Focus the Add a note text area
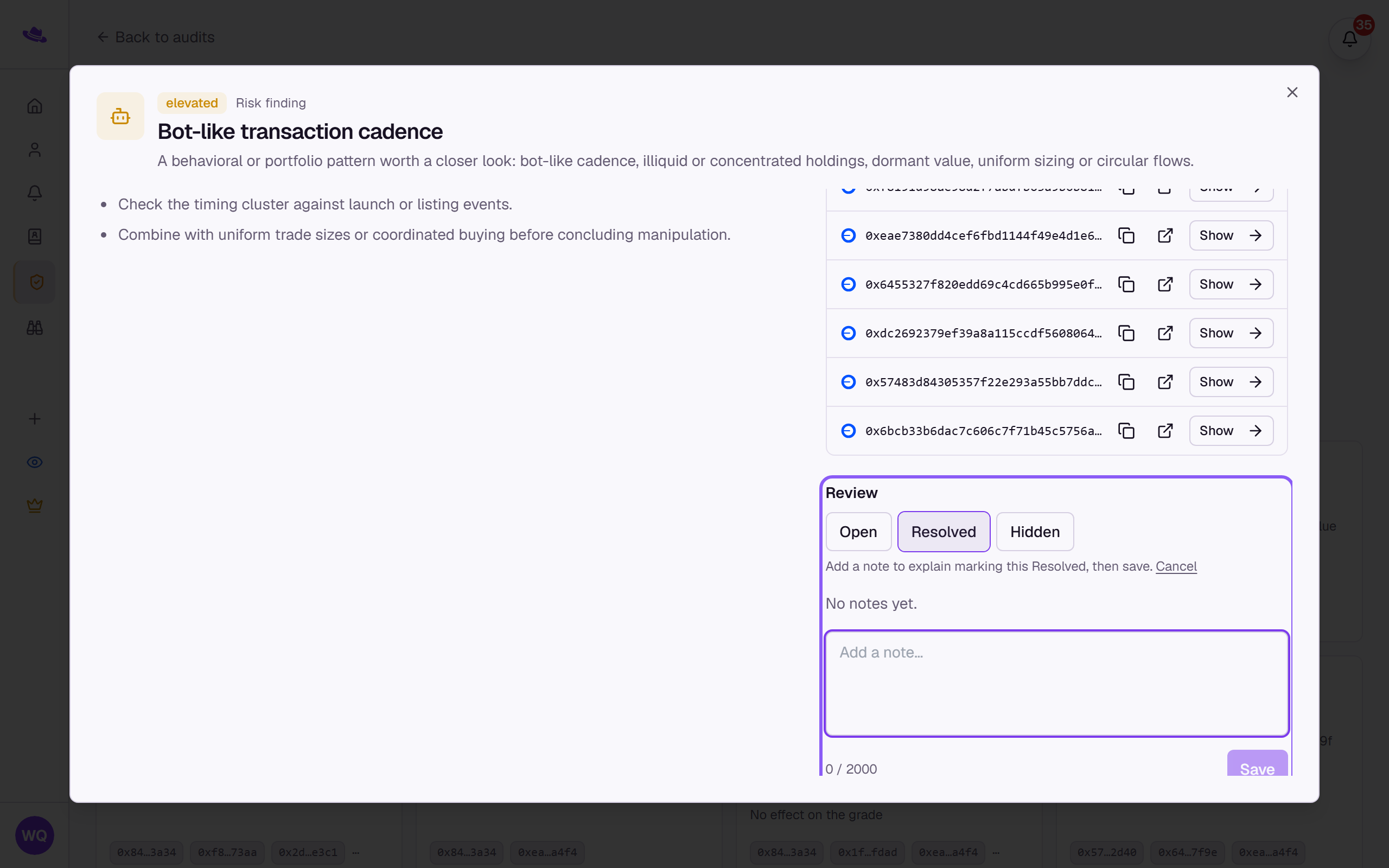Image resolution: width=1389 pixels, height=868 pixels. coord(1057,683)
